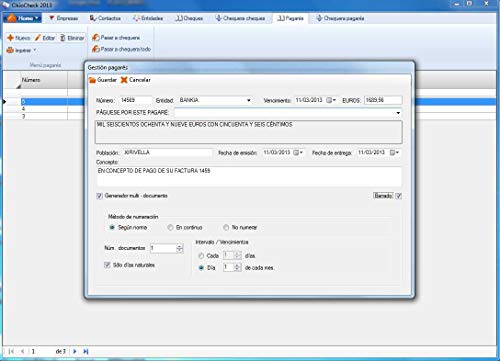Image resolution: width=500 pixels, height=361 pixels.
Task: Open the Entidad BANKIA dropdown
Action: pyautogui.click(x=249, y=100)
